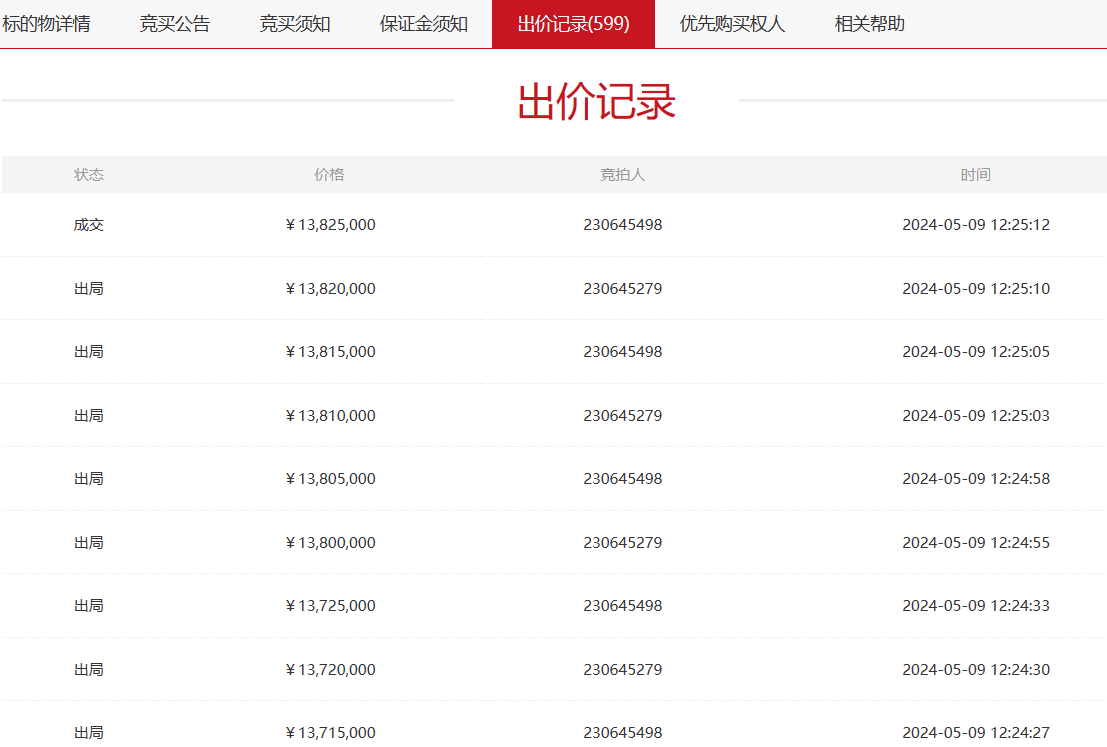Click the 状态 column header
Viewport: 1107px width, 747px height.
[89, 174]
